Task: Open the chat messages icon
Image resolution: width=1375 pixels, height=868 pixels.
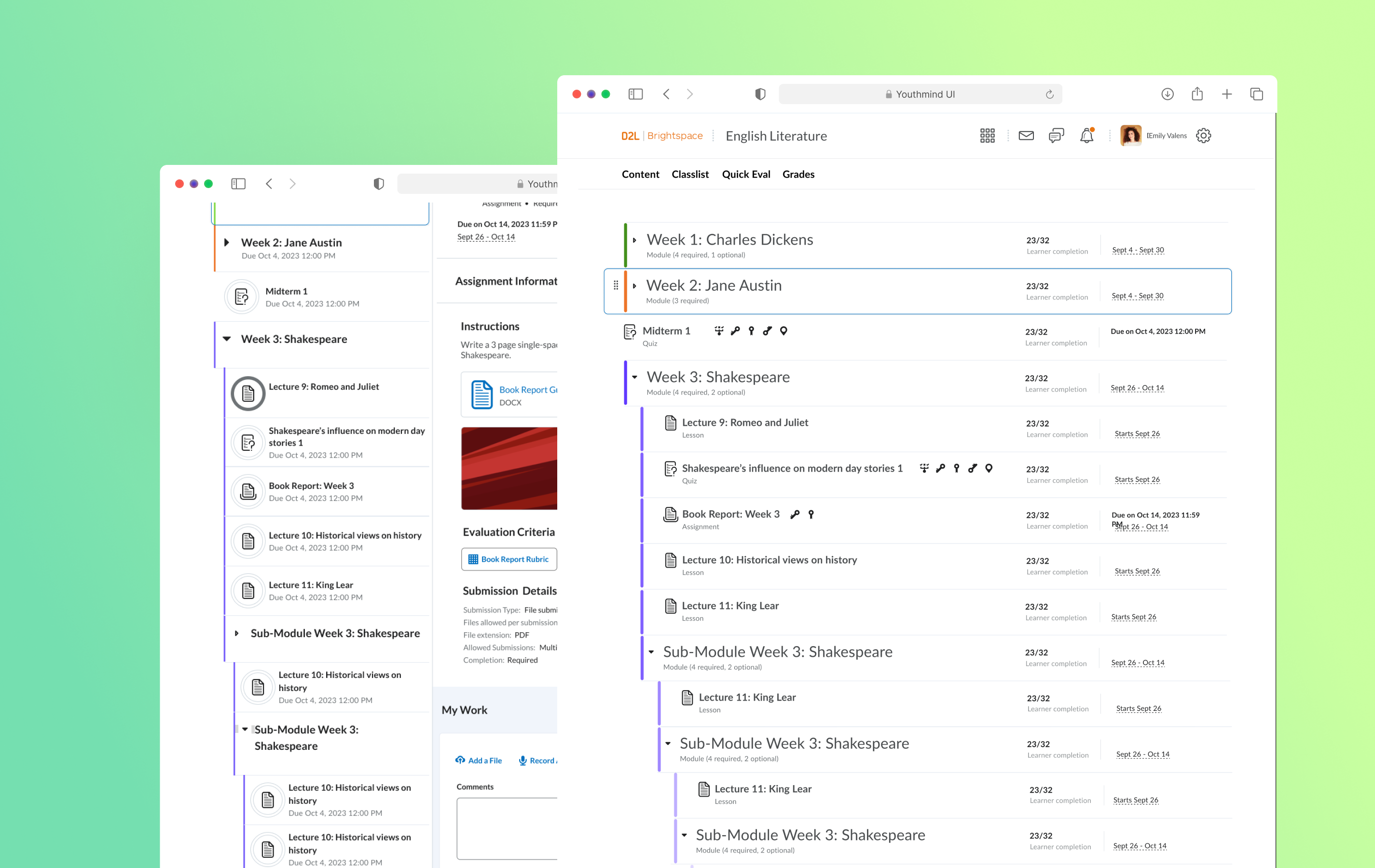Action: point(1056,136)
